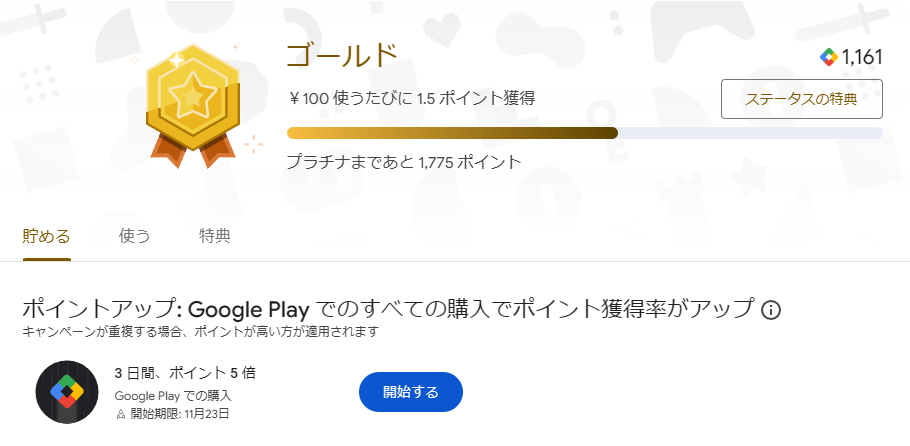The height and width of the screenshot is (446, 910).
Task: Start the campaign with the 開始する button
Action: point(410,392)
